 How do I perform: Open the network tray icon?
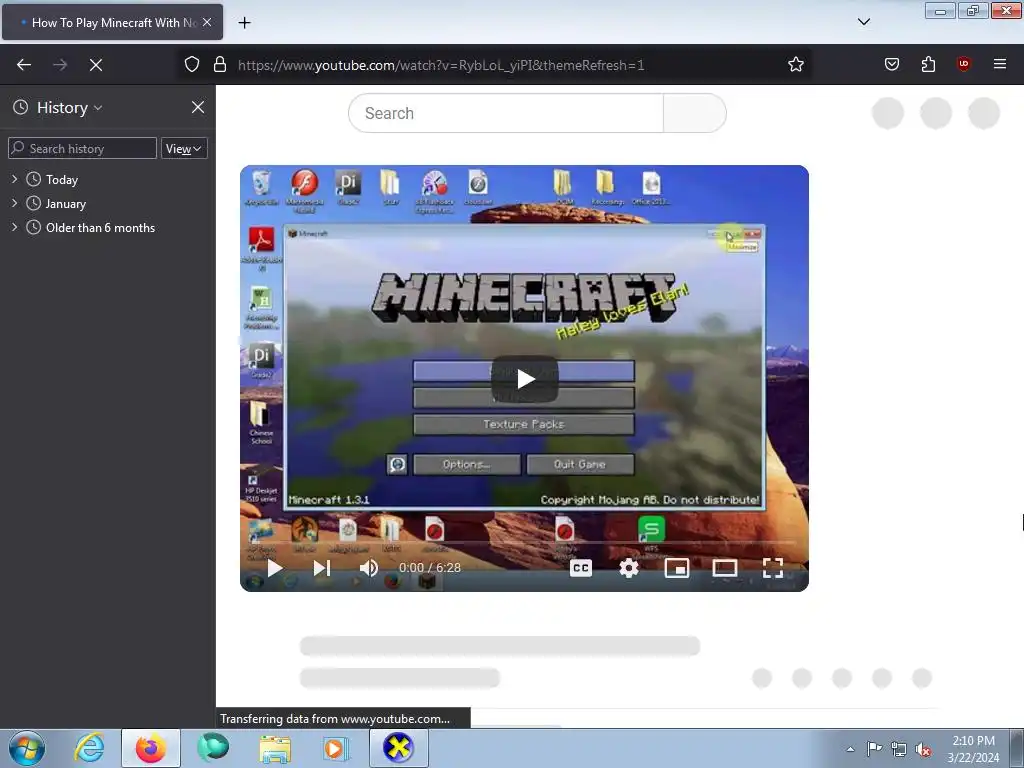(899, 749)
